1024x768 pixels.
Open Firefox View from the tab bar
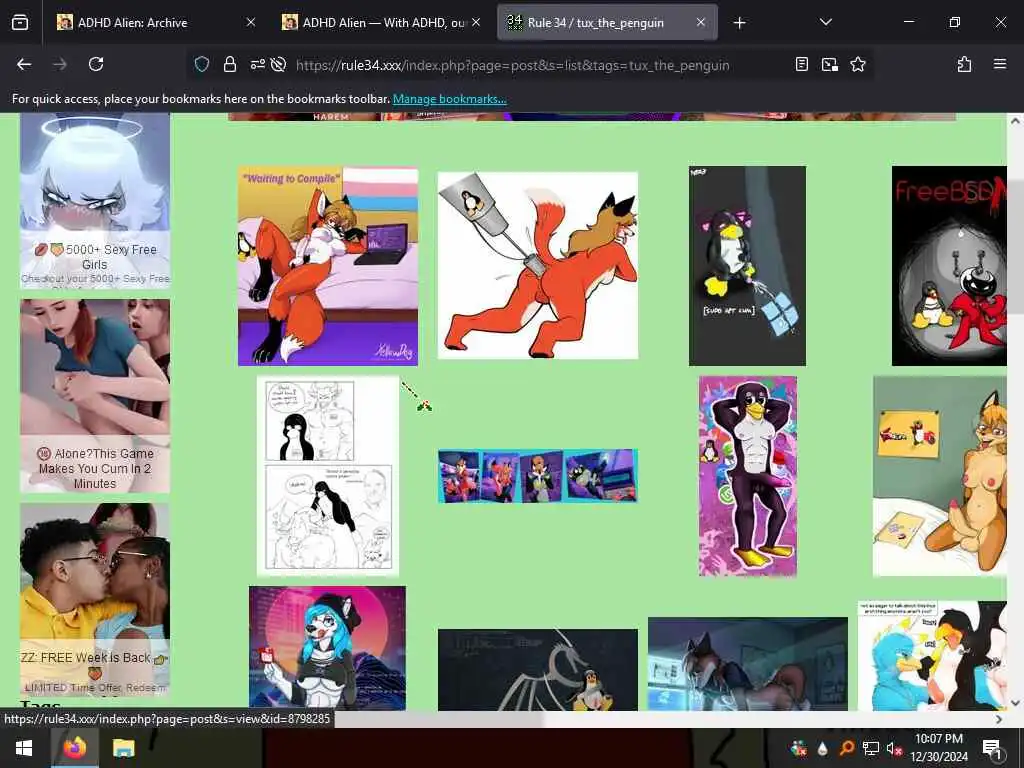[20, 23]
